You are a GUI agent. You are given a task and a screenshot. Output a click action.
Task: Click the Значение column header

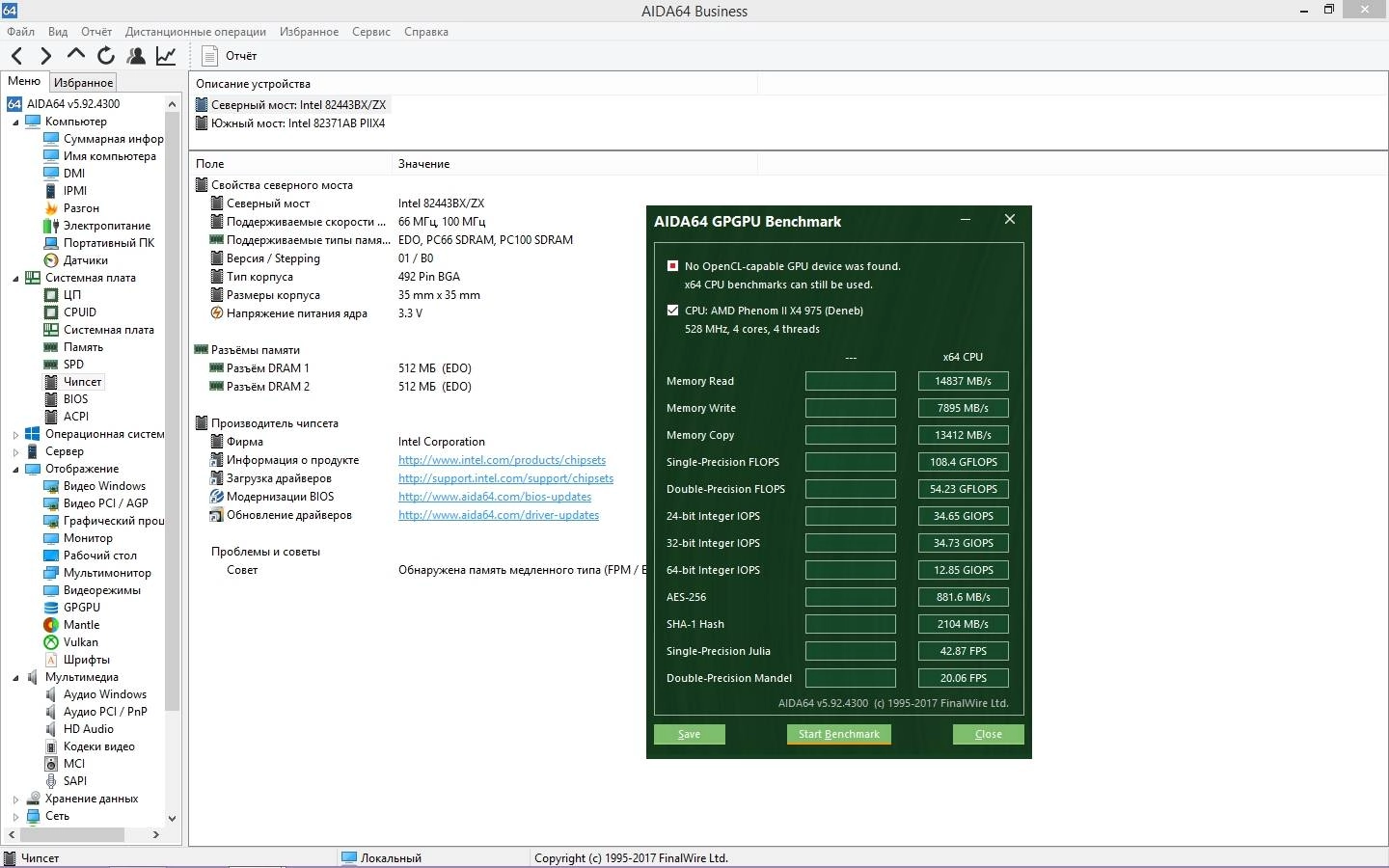click(424, 164)
